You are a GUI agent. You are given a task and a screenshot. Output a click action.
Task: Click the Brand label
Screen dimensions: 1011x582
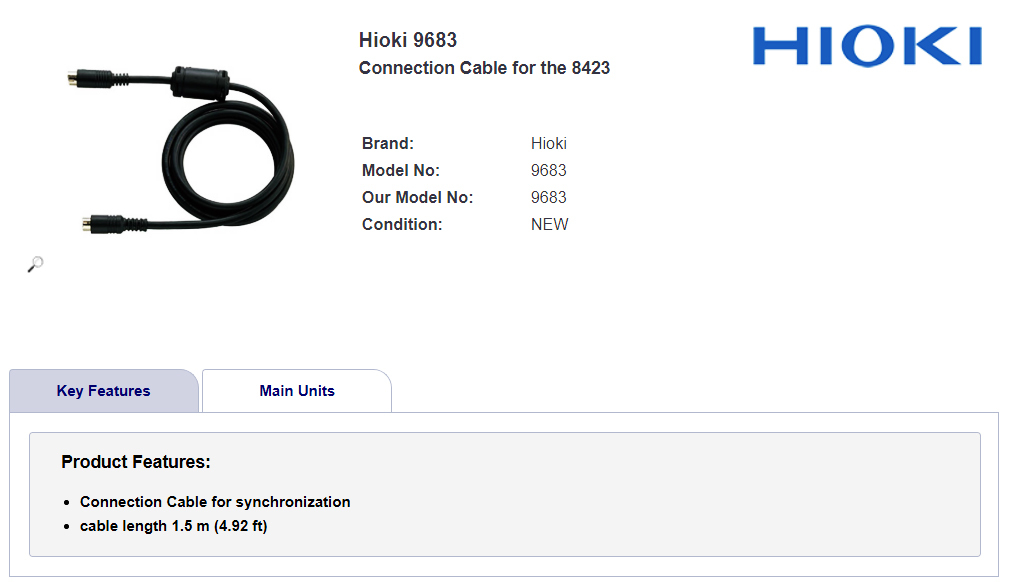click(388, 143)
